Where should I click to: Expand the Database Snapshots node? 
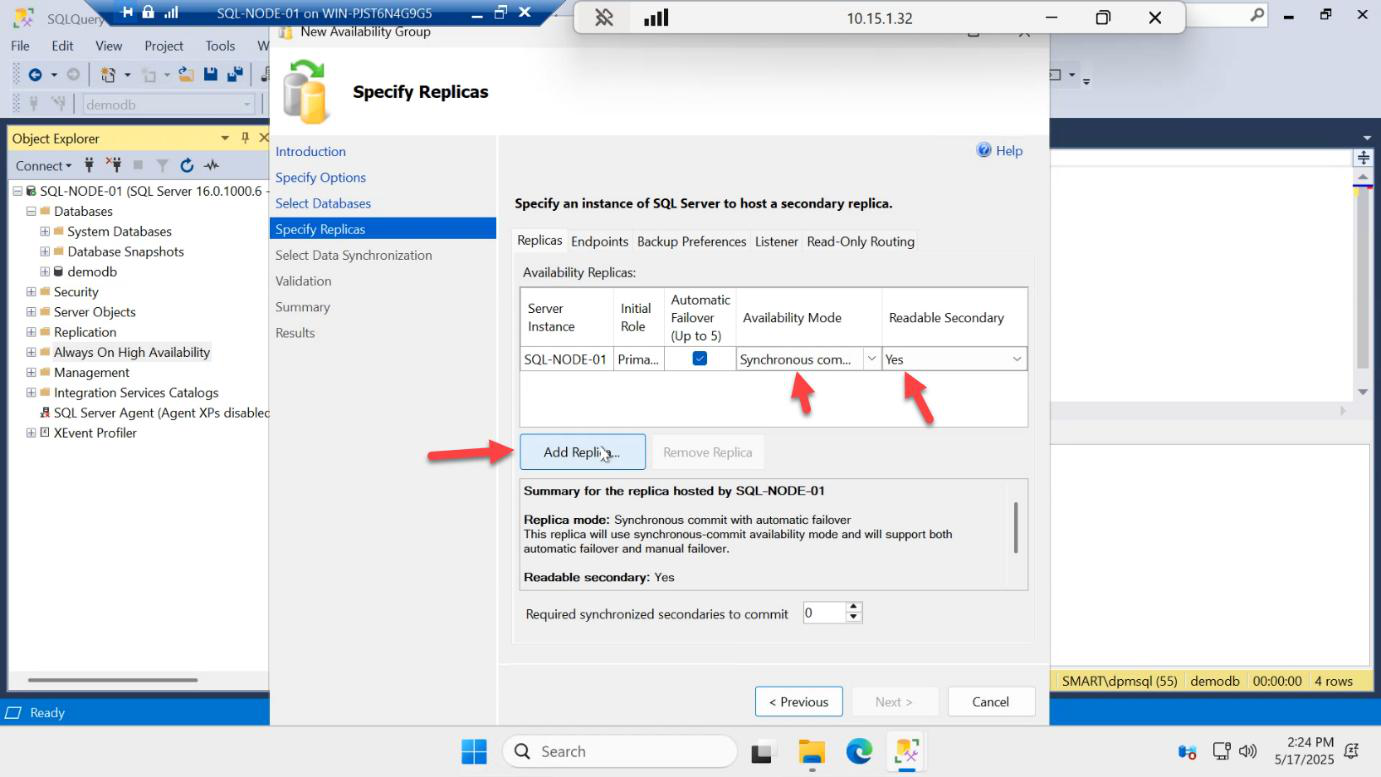click(x=45, y=251)
